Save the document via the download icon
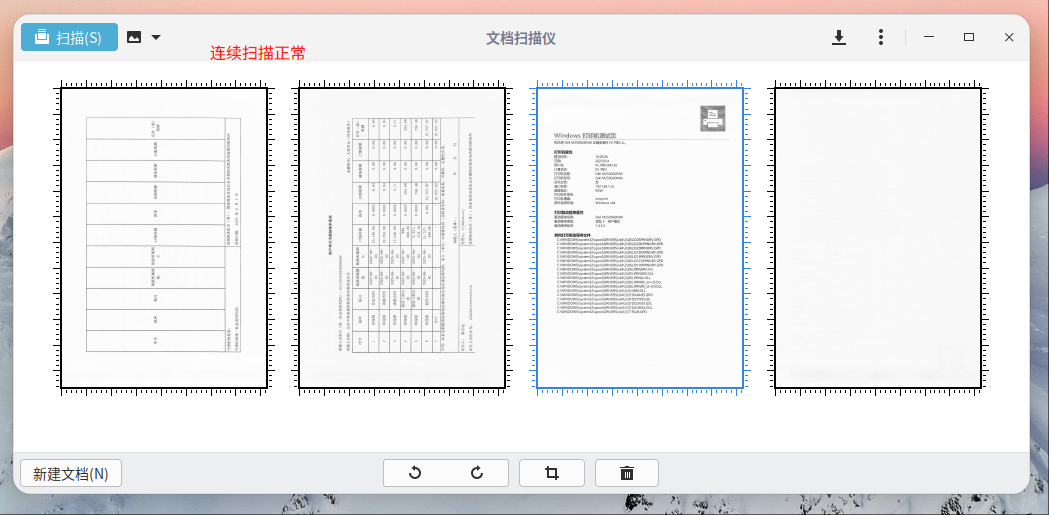Screen dimensions: 1049x515 click(838, 37)
